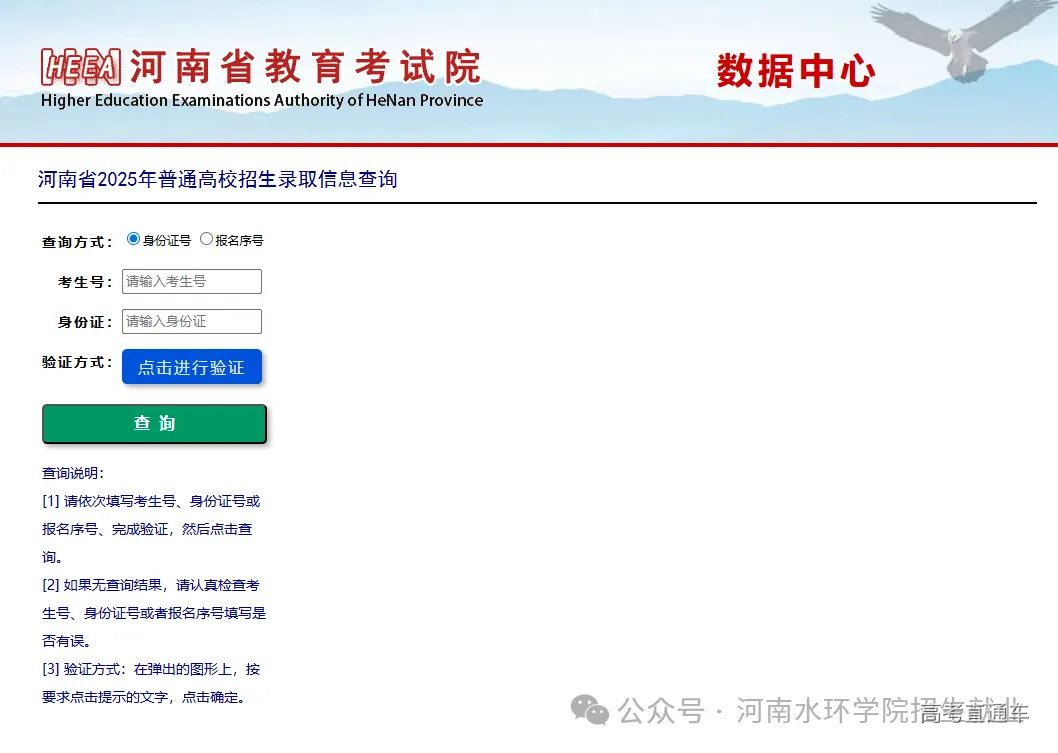The image size is (1058, 753).
Task: Click the 查询方式 label
Action: 76,241
